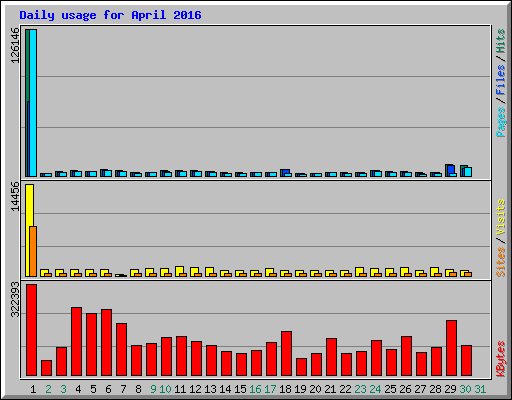Click the red KBytes bar for day 11

[182, 356]
